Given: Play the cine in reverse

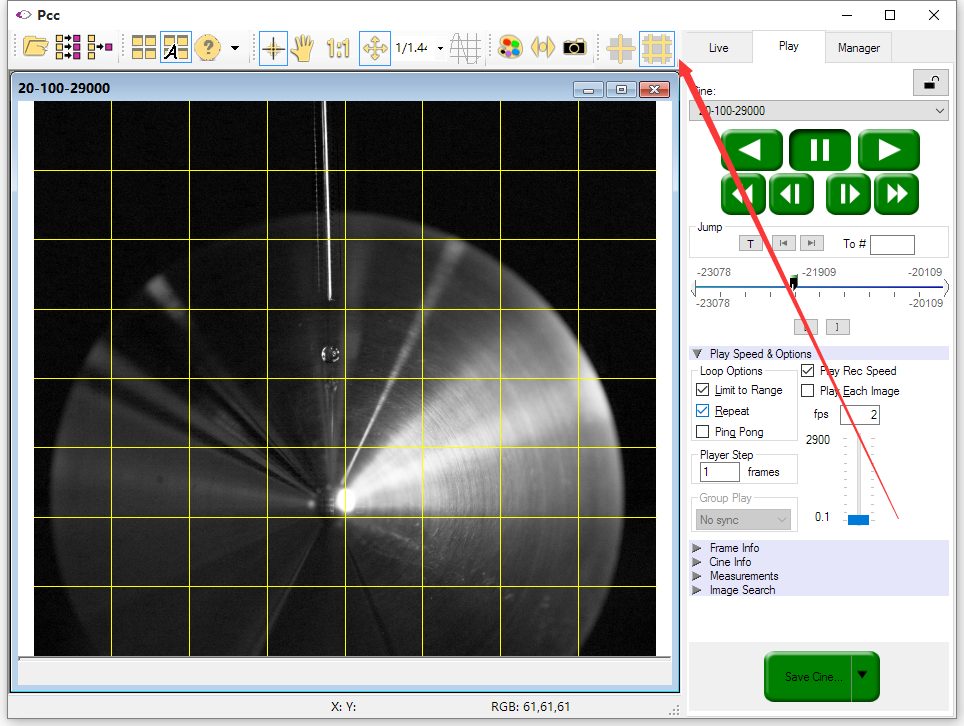Looking at the screenshot, I should (751, 150).
